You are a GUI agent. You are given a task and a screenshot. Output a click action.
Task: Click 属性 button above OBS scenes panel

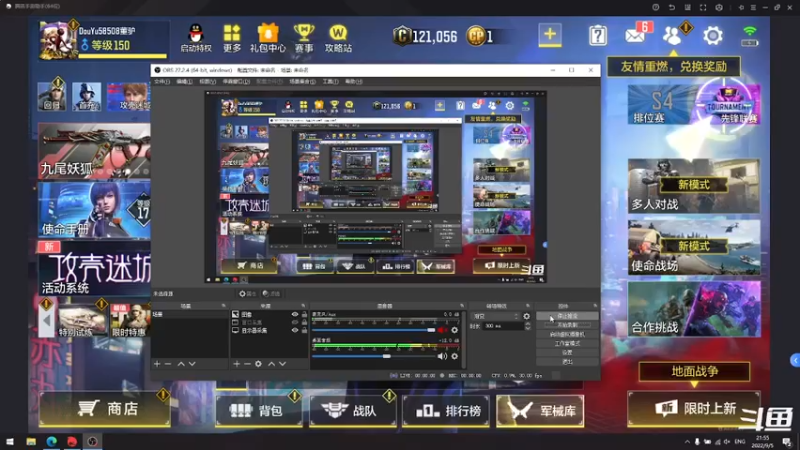pos(247,294)
